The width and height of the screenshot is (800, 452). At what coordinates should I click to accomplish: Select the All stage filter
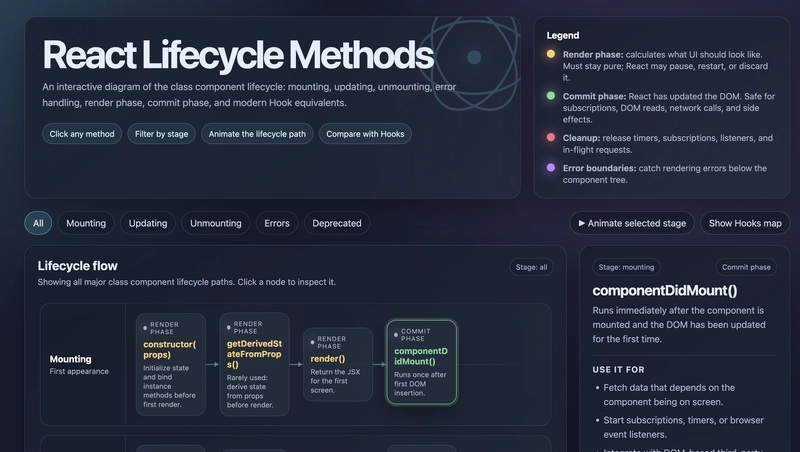[38, 223]
